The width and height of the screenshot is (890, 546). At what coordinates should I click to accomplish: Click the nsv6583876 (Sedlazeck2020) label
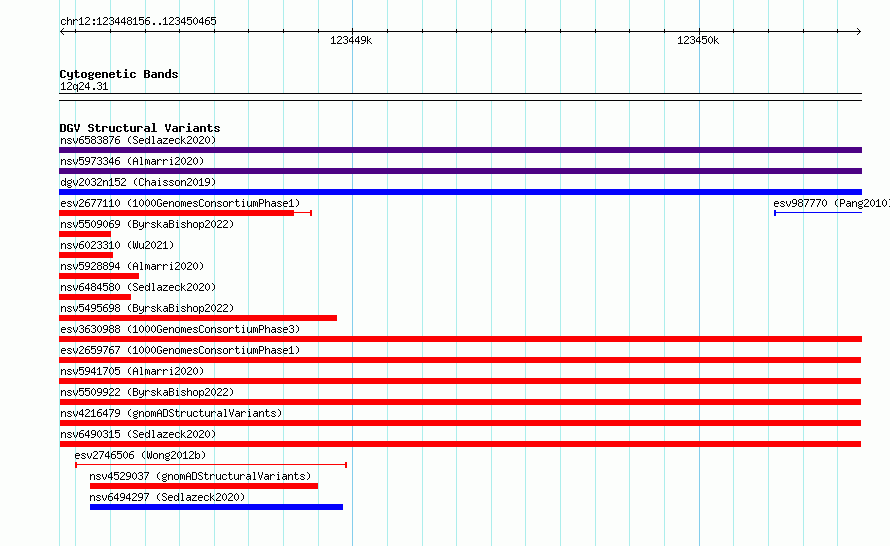click(x=138, y=140)
